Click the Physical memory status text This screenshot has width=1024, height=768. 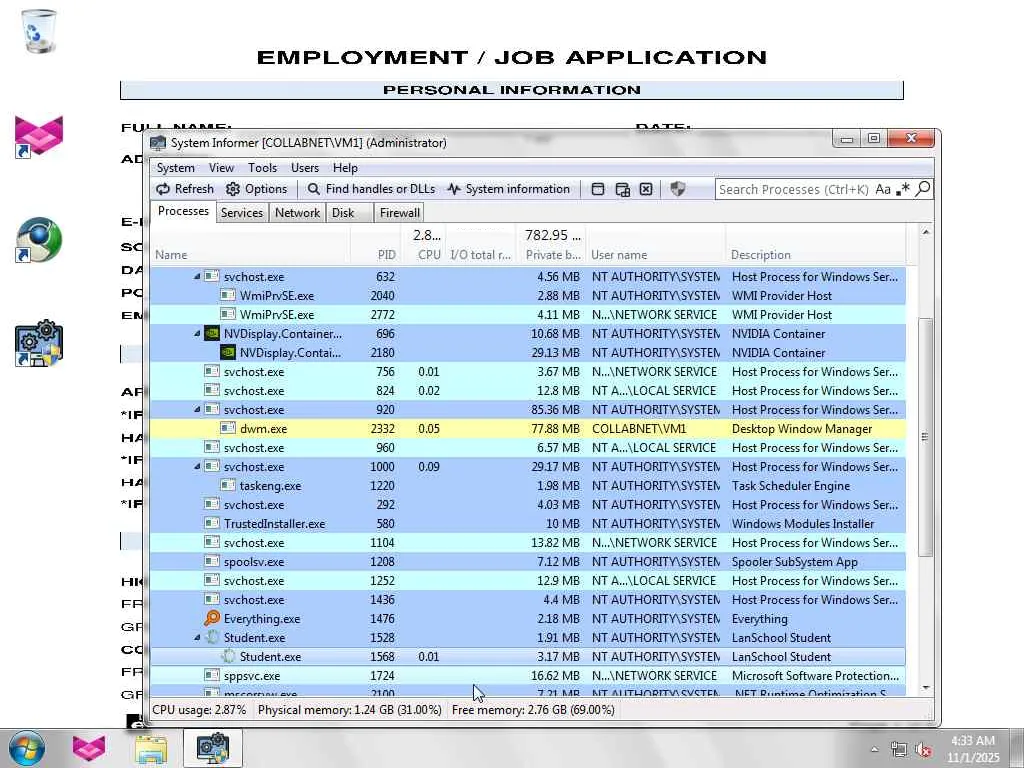tap(349, 710)
